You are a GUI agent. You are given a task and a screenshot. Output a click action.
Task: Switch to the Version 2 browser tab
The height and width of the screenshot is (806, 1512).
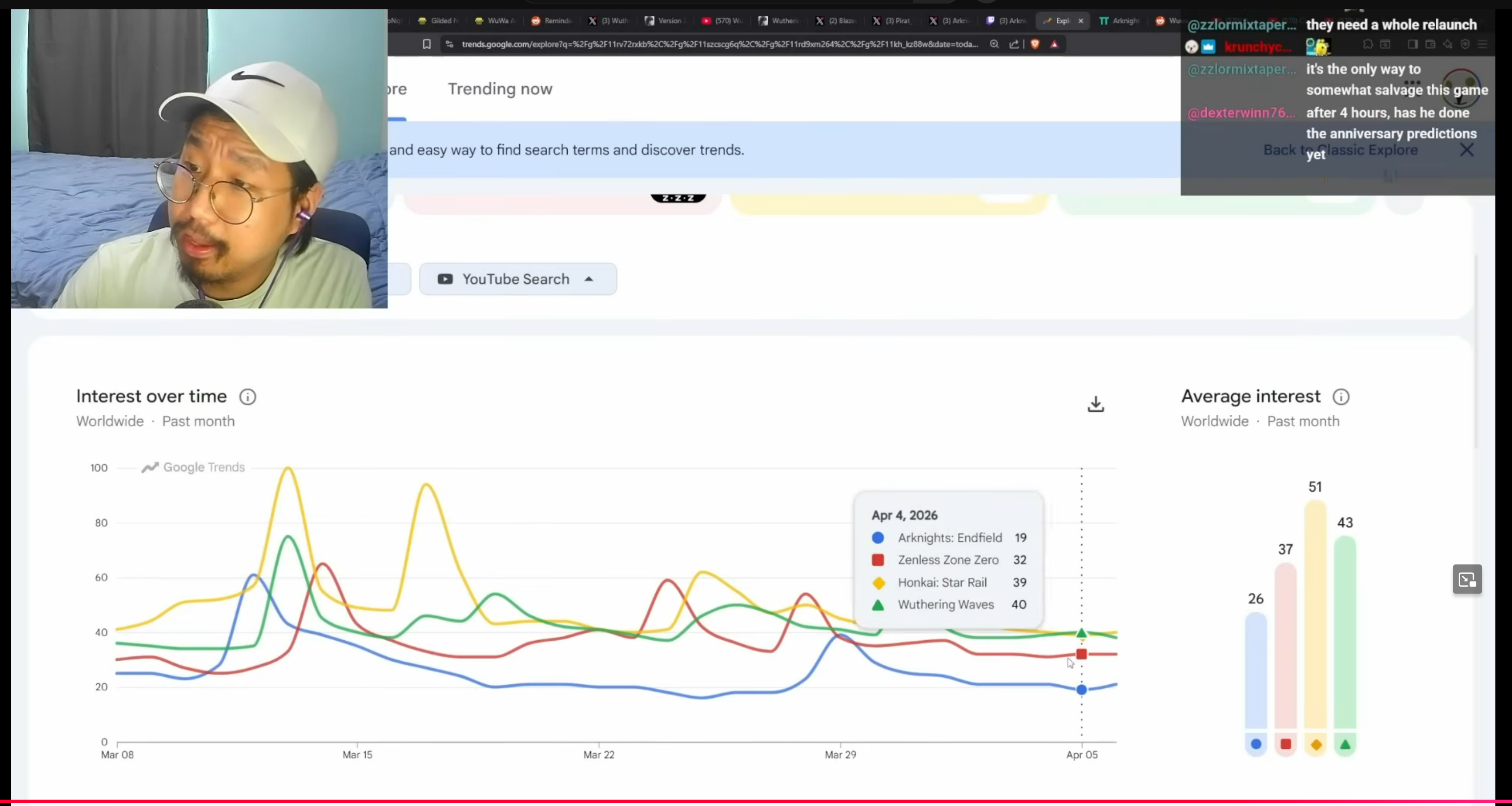pos(665,21)
